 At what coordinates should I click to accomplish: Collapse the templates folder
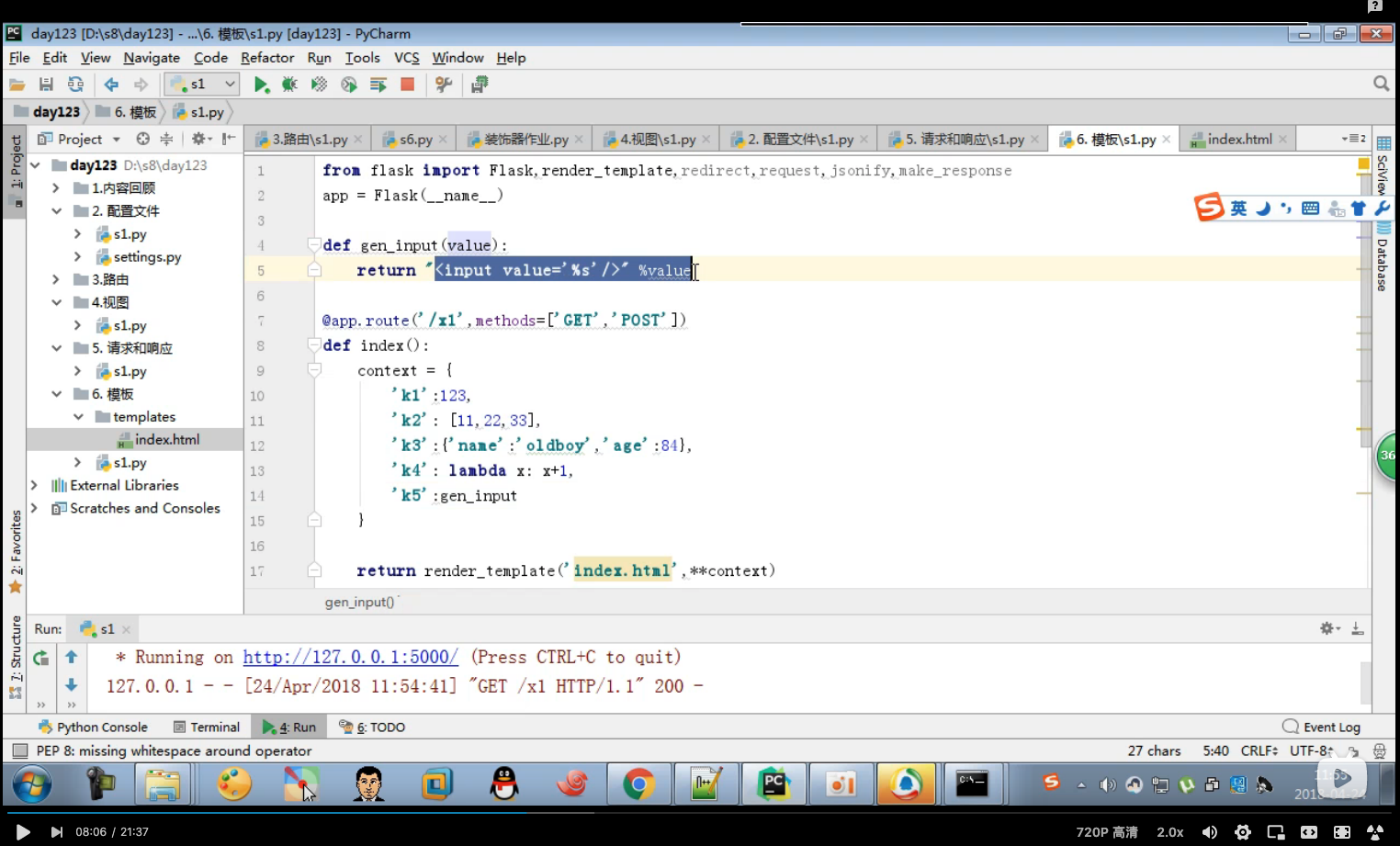78,417
